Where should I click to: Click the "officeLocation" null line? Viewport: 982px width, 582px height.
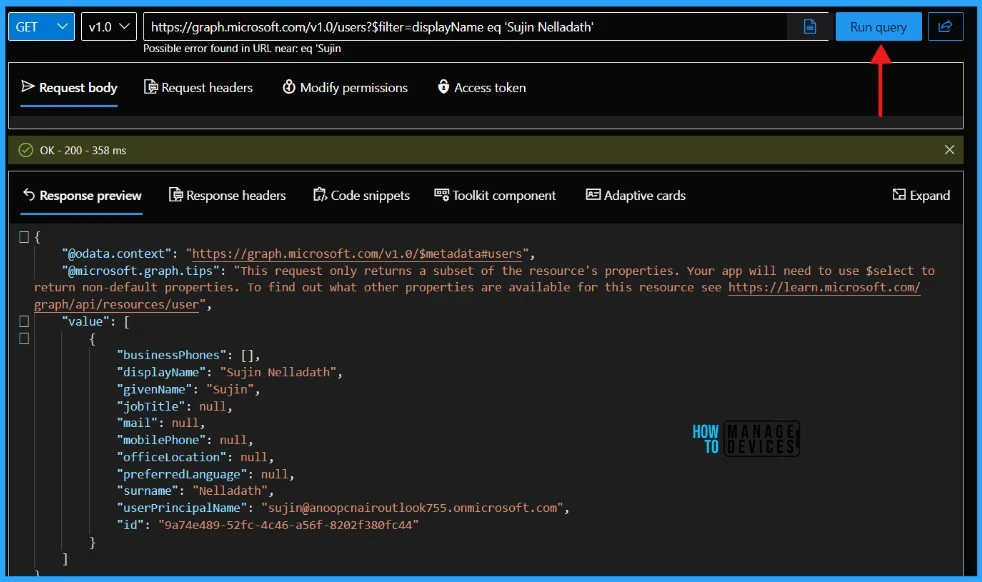tap(195, 457)
